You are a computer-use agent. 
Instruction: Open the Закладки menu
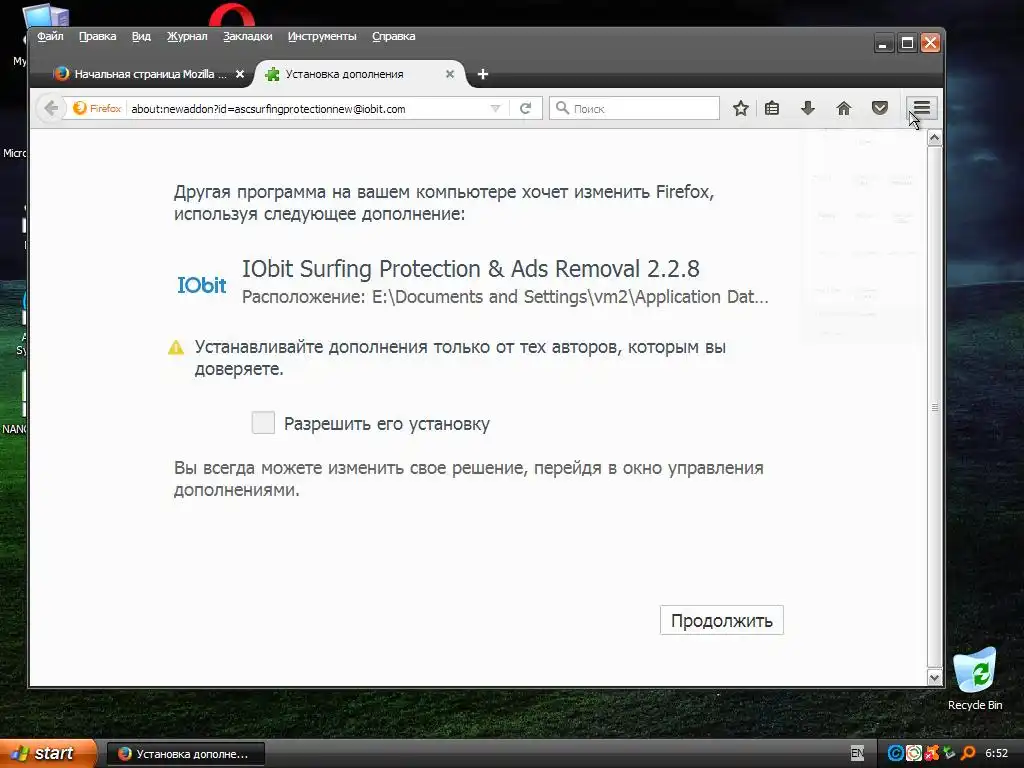248,37
